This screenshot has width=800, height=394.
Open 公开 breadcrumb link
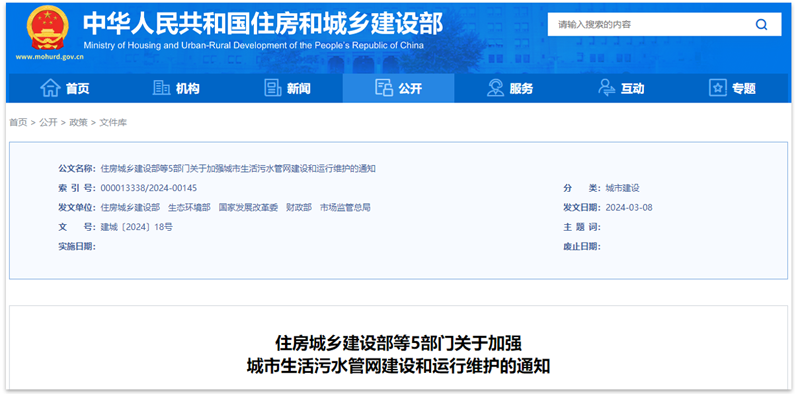pos(48,122)
